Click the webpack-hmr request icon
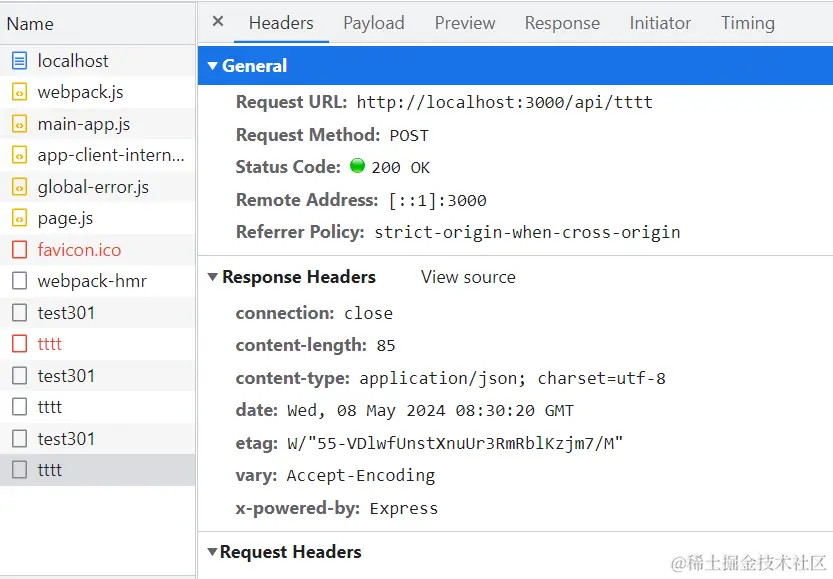 coord(19,281)
